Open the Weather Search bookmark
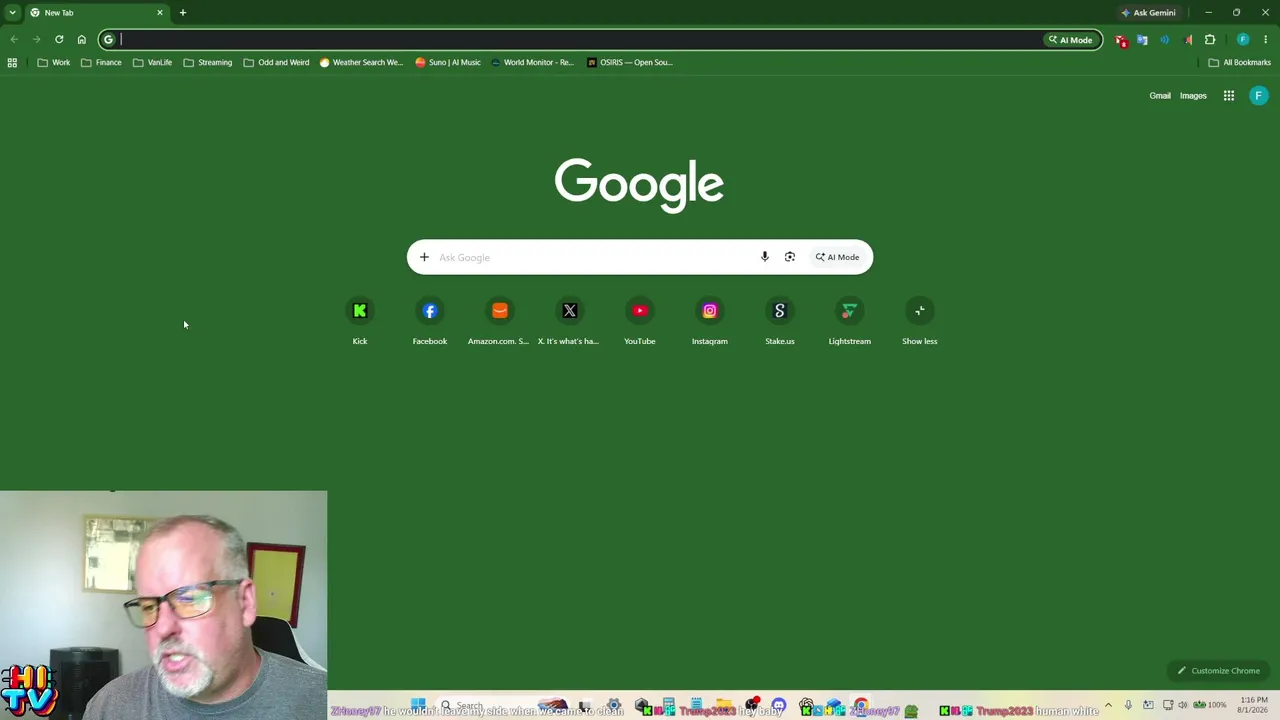The image size is (1280, 720). click(361, 62)
